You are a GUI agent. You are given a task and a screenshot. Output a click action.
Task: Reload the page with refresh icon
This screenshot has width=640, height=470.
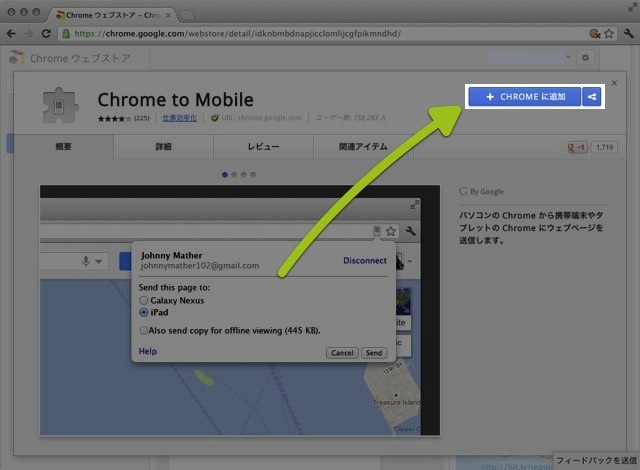pos(46,33)
